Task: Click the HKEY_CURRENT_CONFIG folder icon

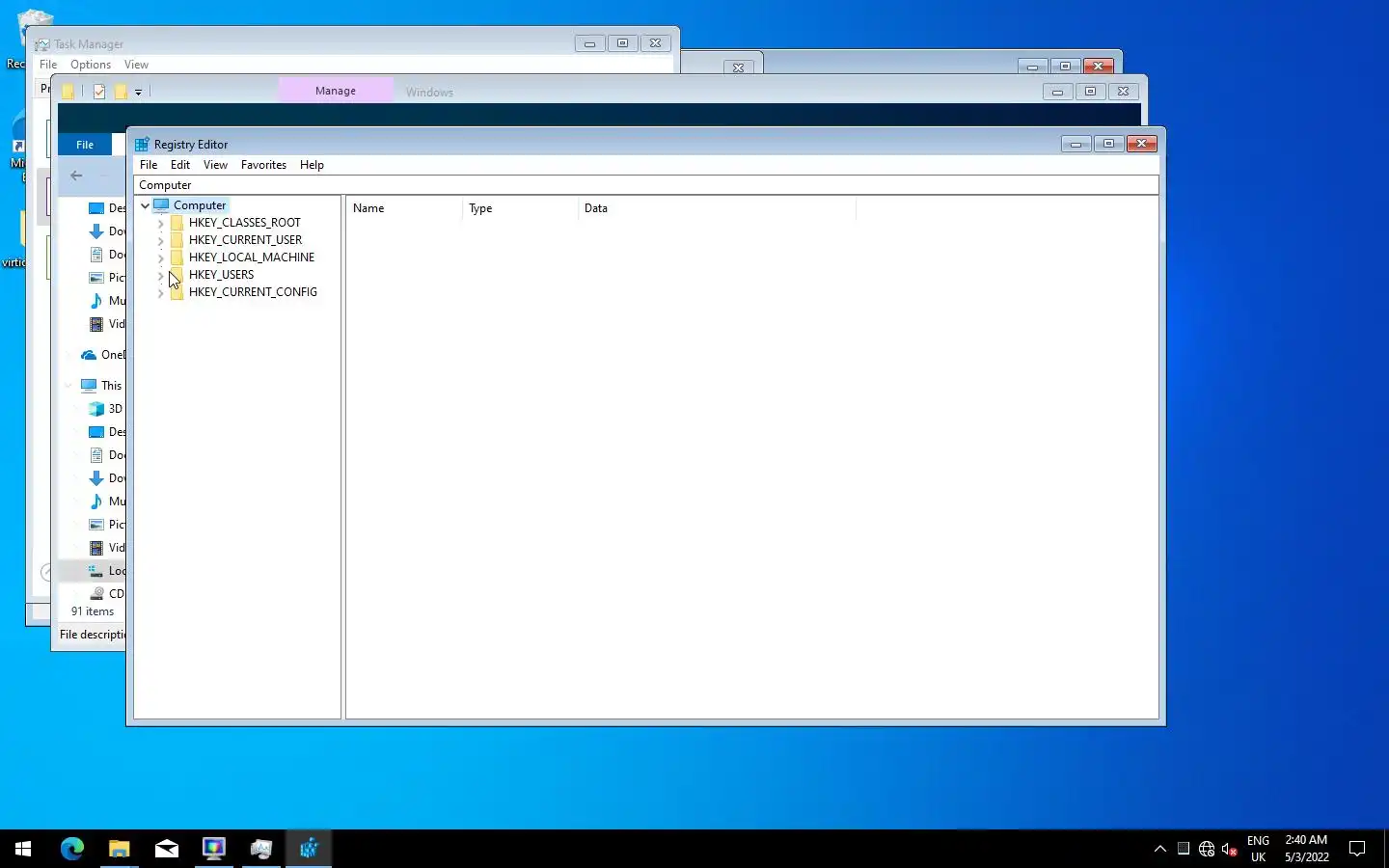Action: pos(177,292)
